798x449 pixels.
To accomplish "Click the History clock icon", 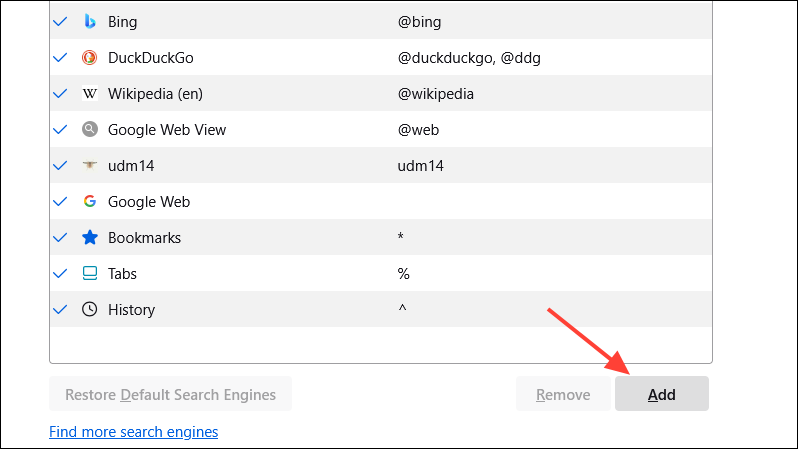I will (x=90, y=310).
